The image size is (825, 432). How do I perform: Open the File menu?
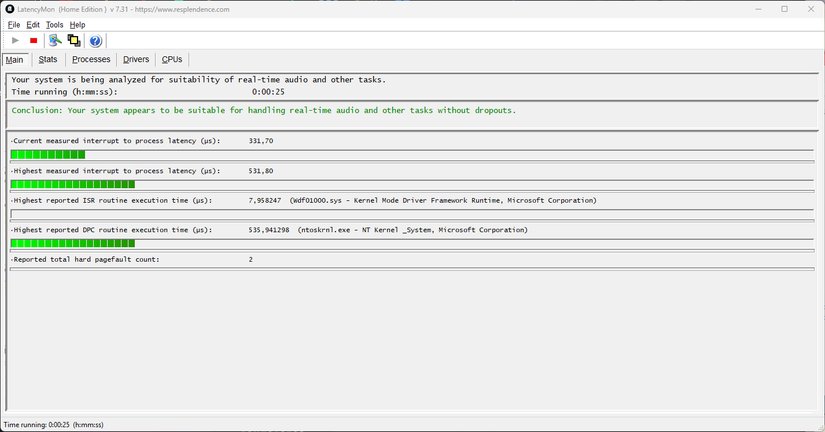14,25
